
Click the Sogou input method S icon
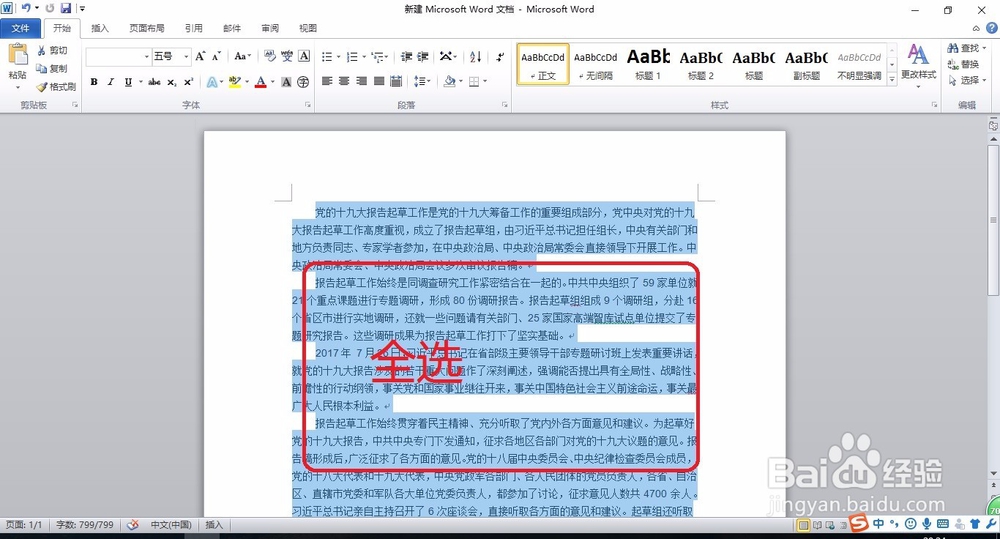tap(859, 523)
